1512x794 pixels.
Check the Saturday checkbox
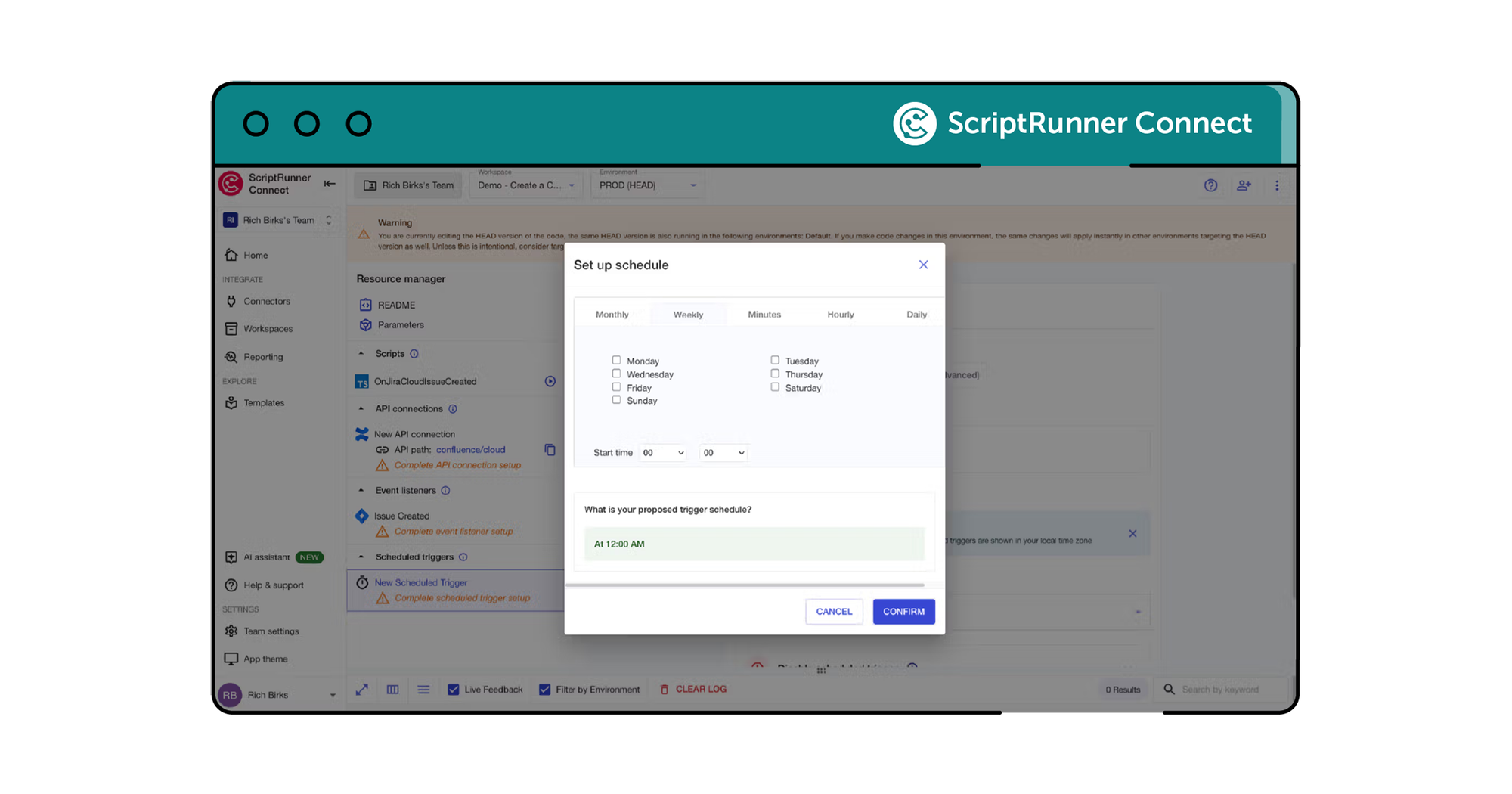tap(775, 387)
